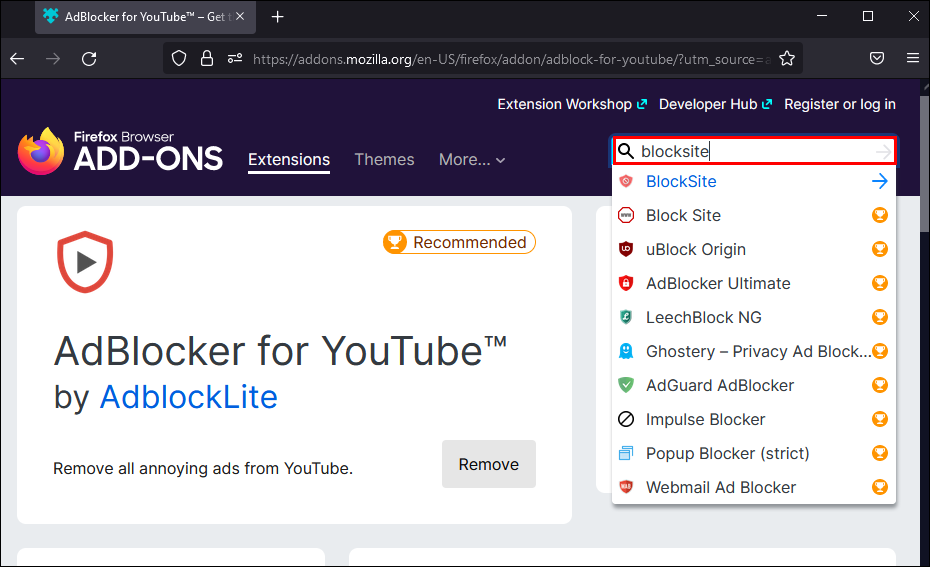The height and width of the screenshot is (567, 930).
Task: Open the AdblockLite author link
Action: coord(189,397)
